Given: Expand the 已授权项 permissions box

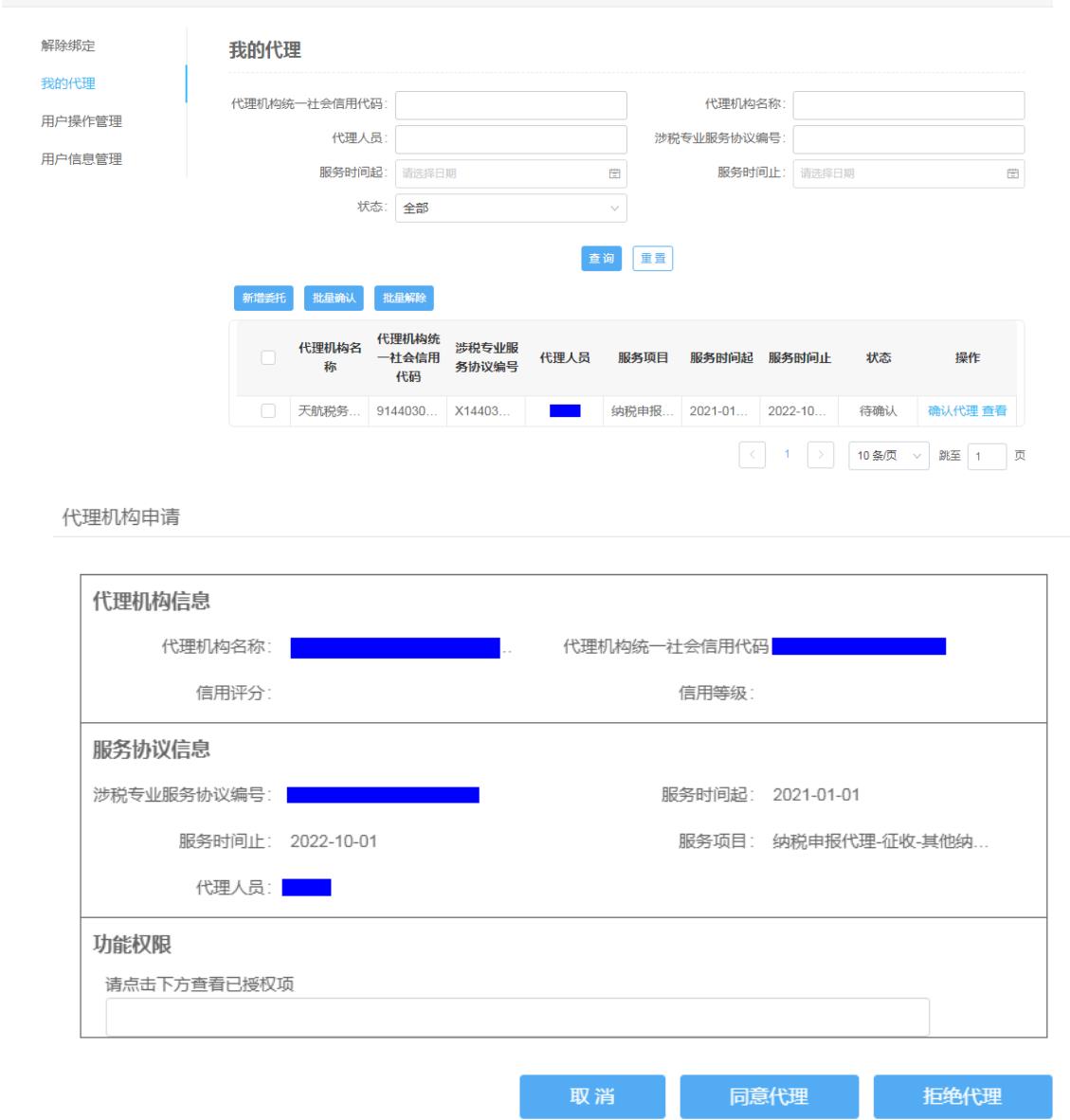Looking at the screenshot, I should 517,1017.
